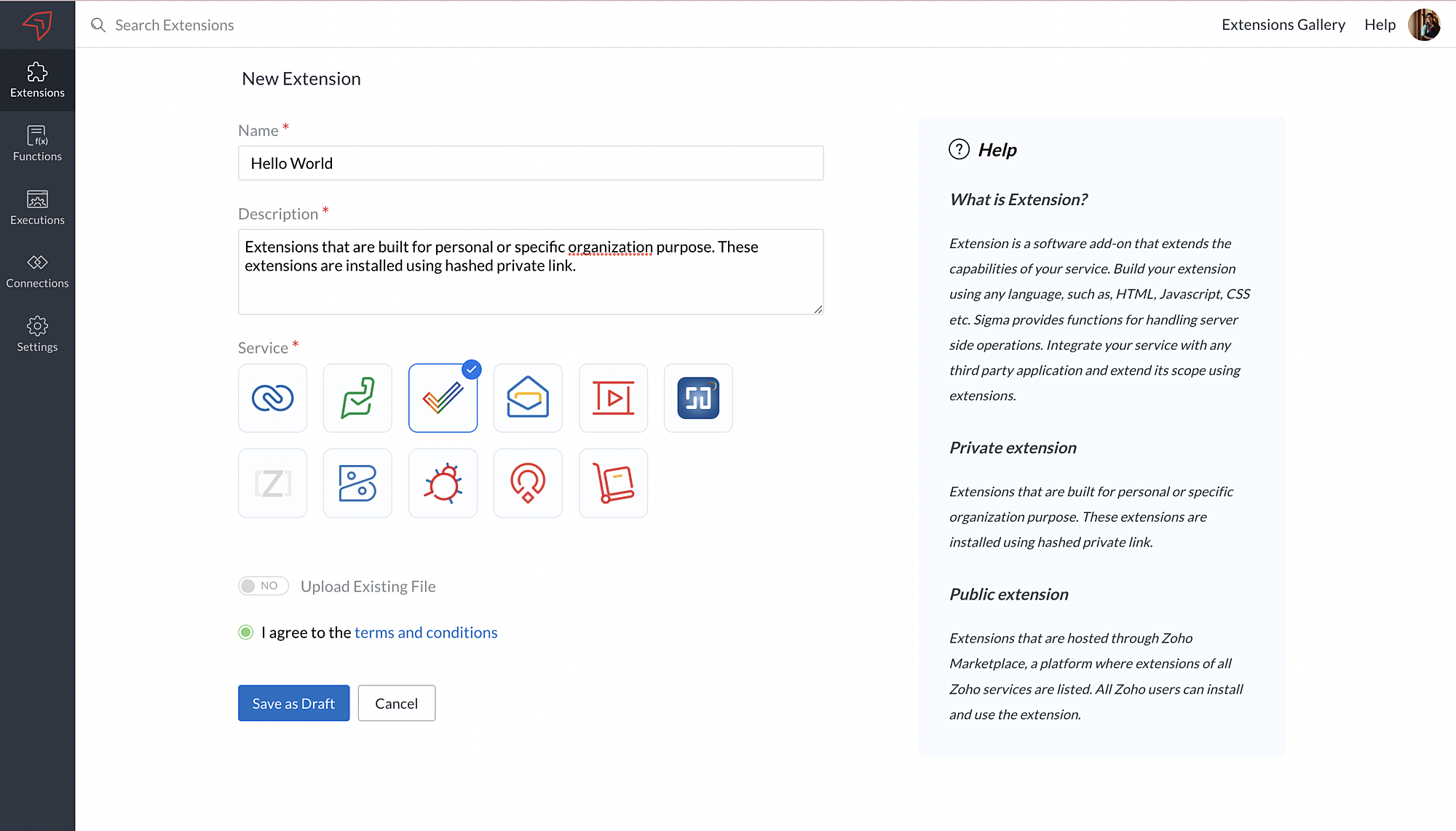This screenshot has height=831, width=1456.
Task: Toggle the Upload Existing File switch
Action: click(x=264, y=586)
